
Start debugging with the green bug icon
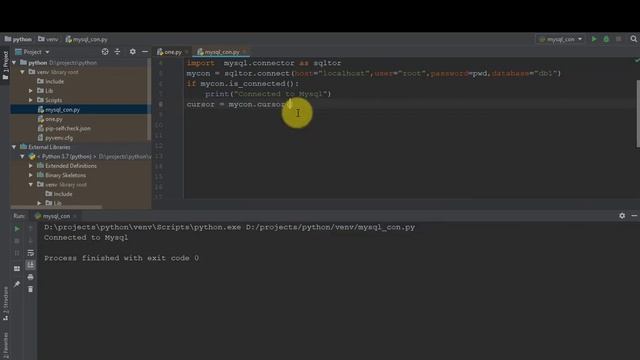606,39
